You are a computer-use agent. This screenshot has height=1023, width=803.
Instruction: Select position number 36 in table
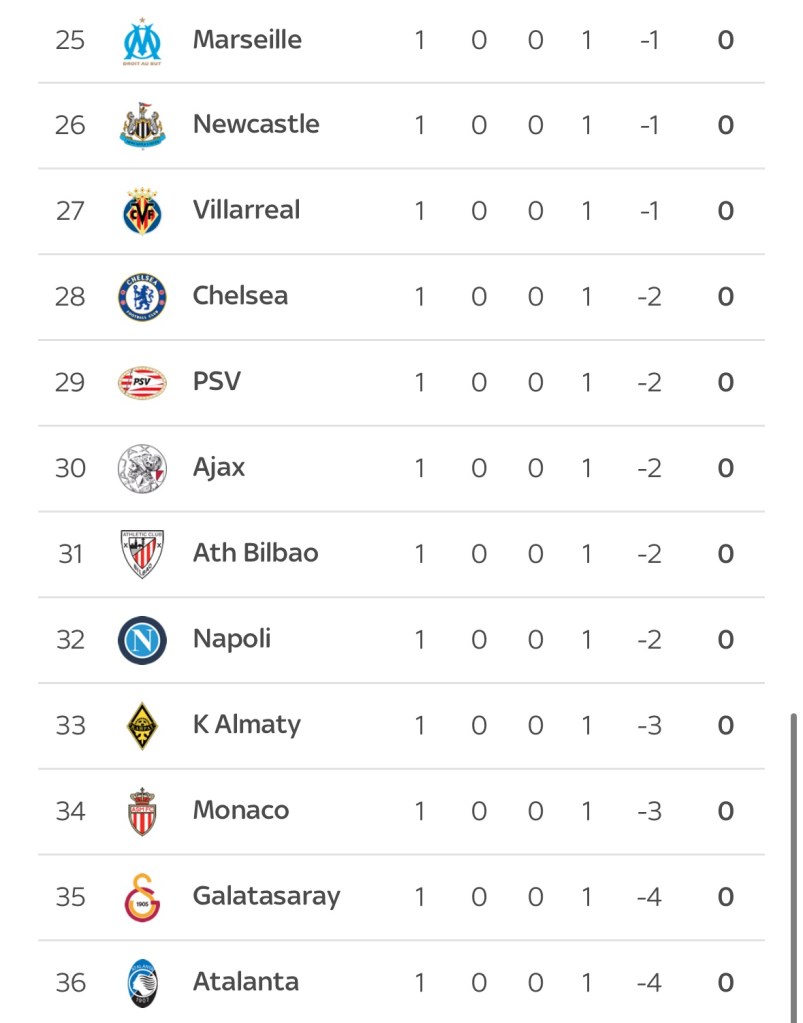70,982
